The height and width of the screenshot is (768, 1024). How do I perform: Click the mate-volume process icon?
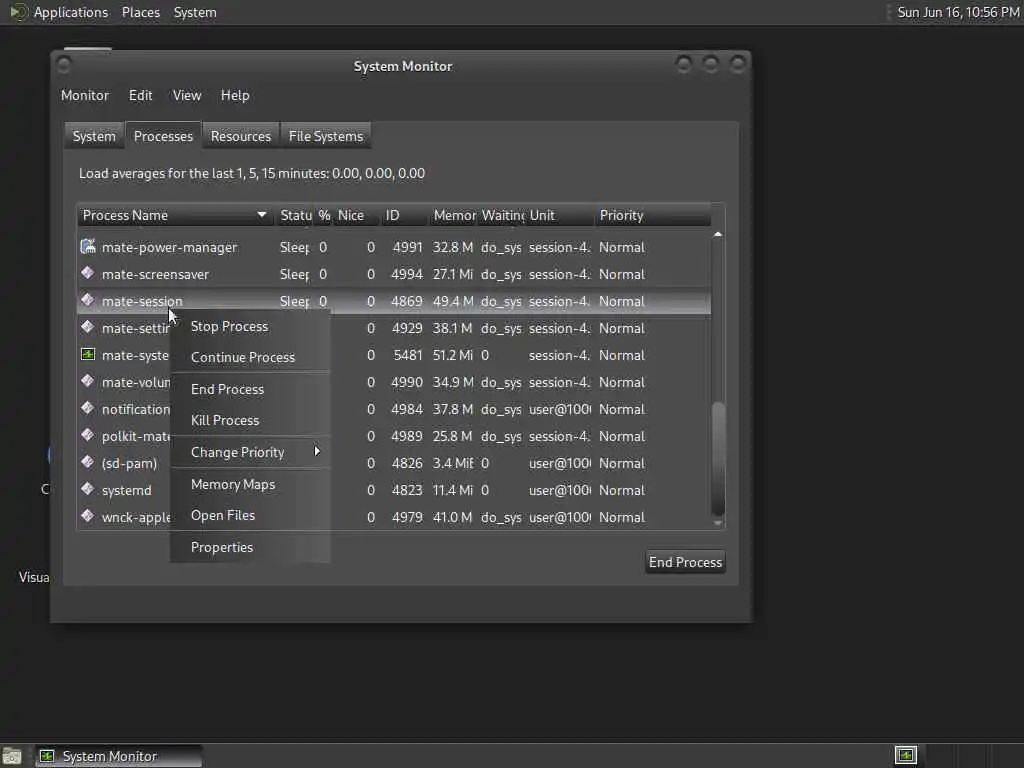coord(88,381)
